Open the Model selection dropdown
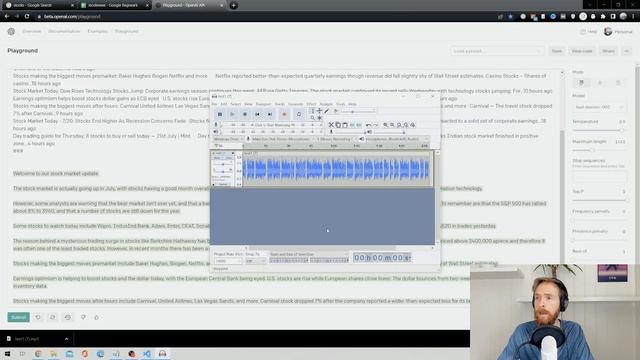 599,107
